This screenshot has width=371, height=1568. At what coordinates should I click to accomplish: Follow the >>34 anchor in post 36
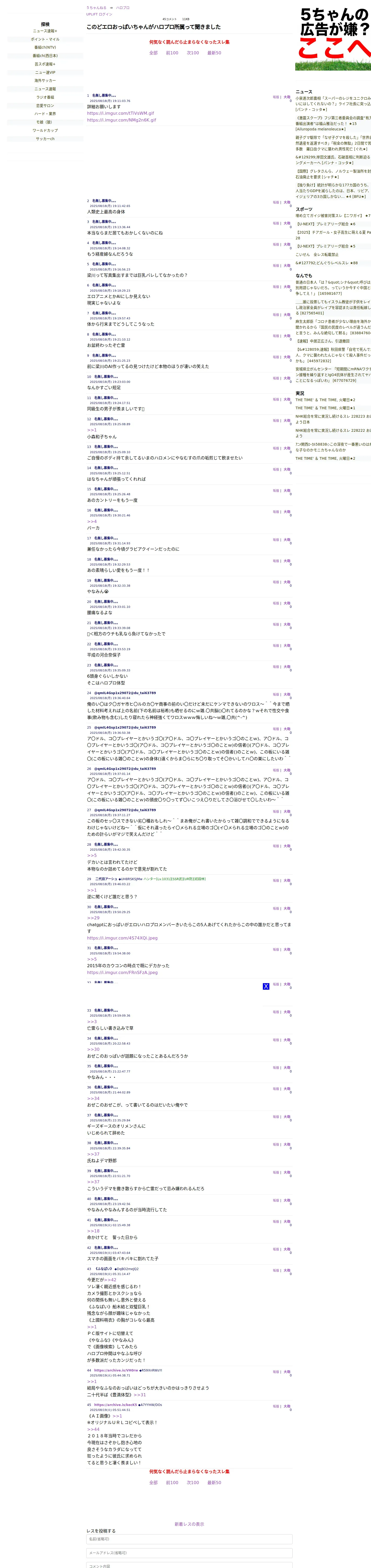click(x=93, y=1099)
